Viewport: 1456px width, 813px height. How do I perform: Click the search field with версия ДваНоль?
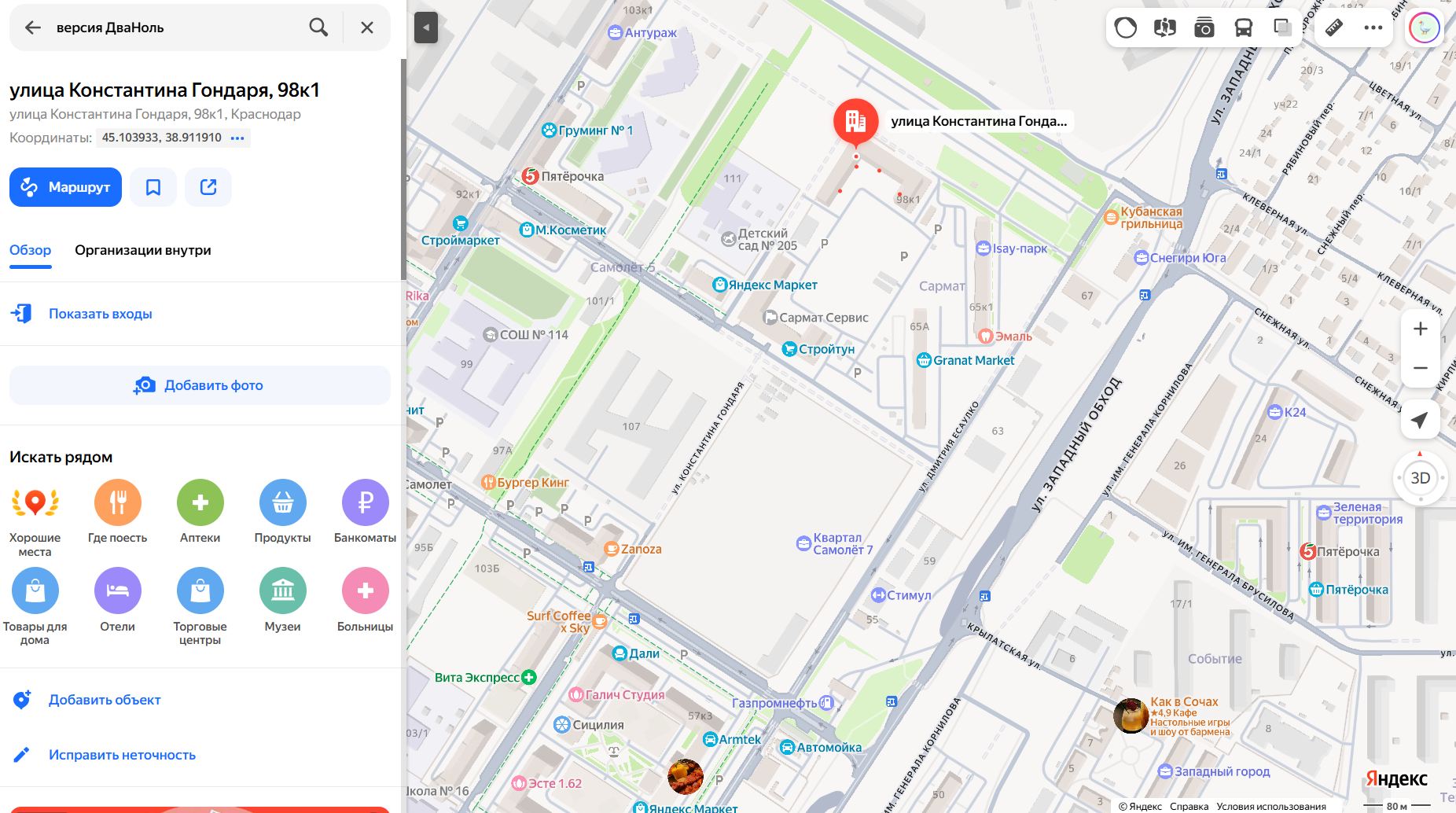coord(173,28)
